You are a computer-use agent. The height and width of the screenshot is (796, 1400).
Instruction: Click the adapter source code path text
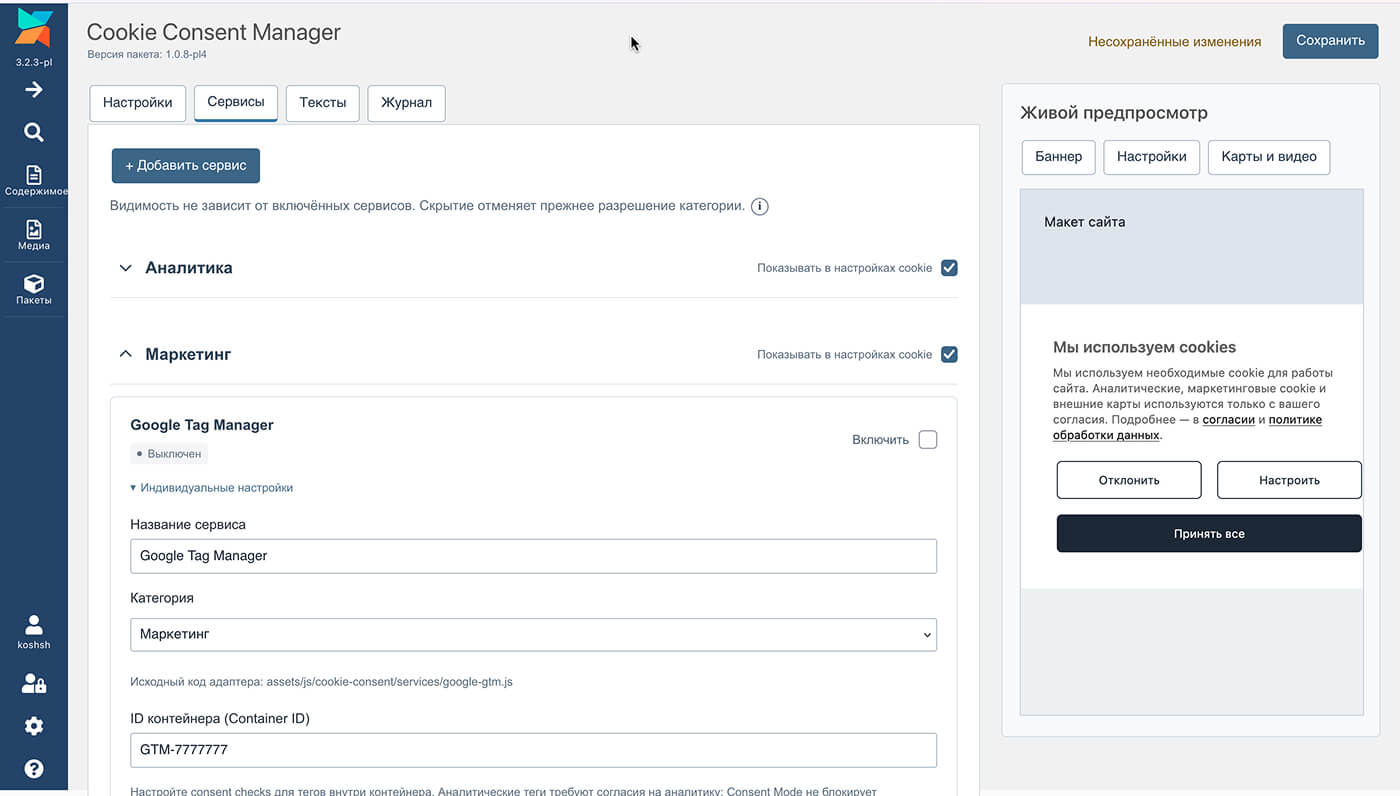[321, 682]
